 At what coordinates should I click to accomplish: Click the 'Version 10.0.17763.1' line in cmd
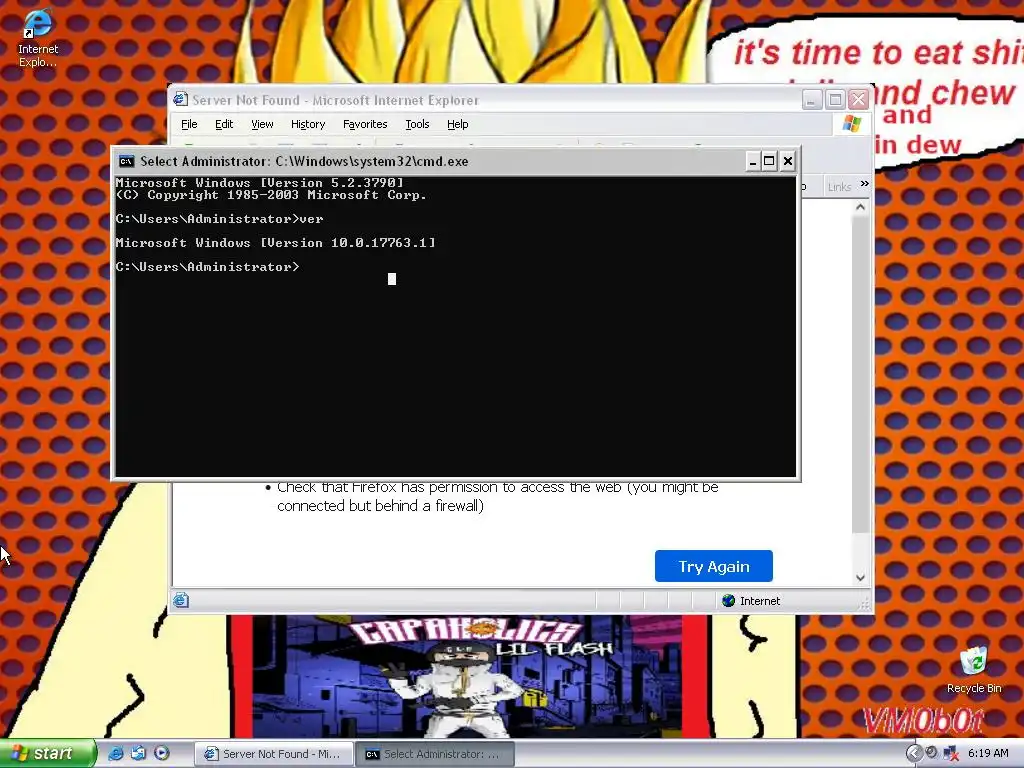(x=276, y=243)
